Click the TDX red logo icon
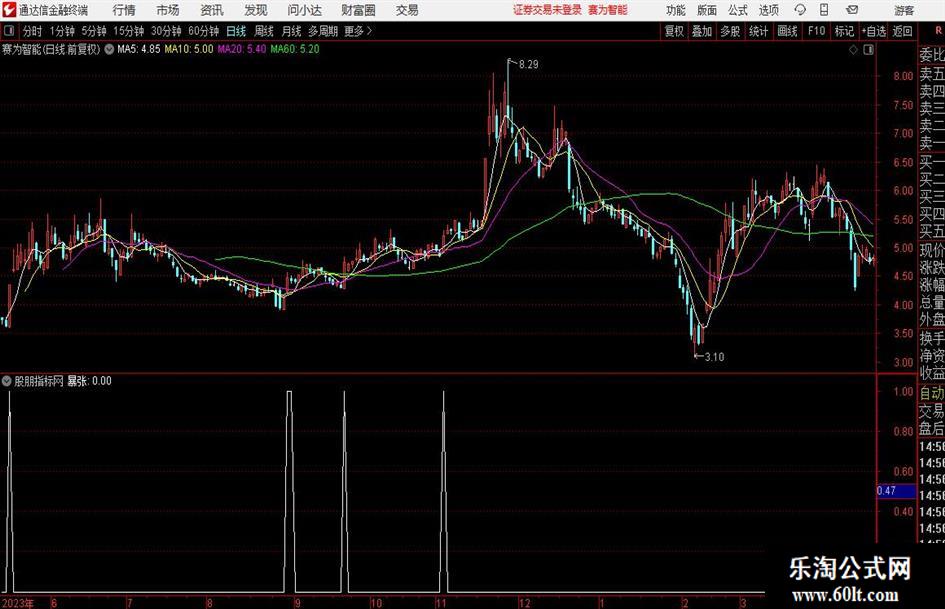This screenshot has height=609, width=945. [x=9, y=10]
